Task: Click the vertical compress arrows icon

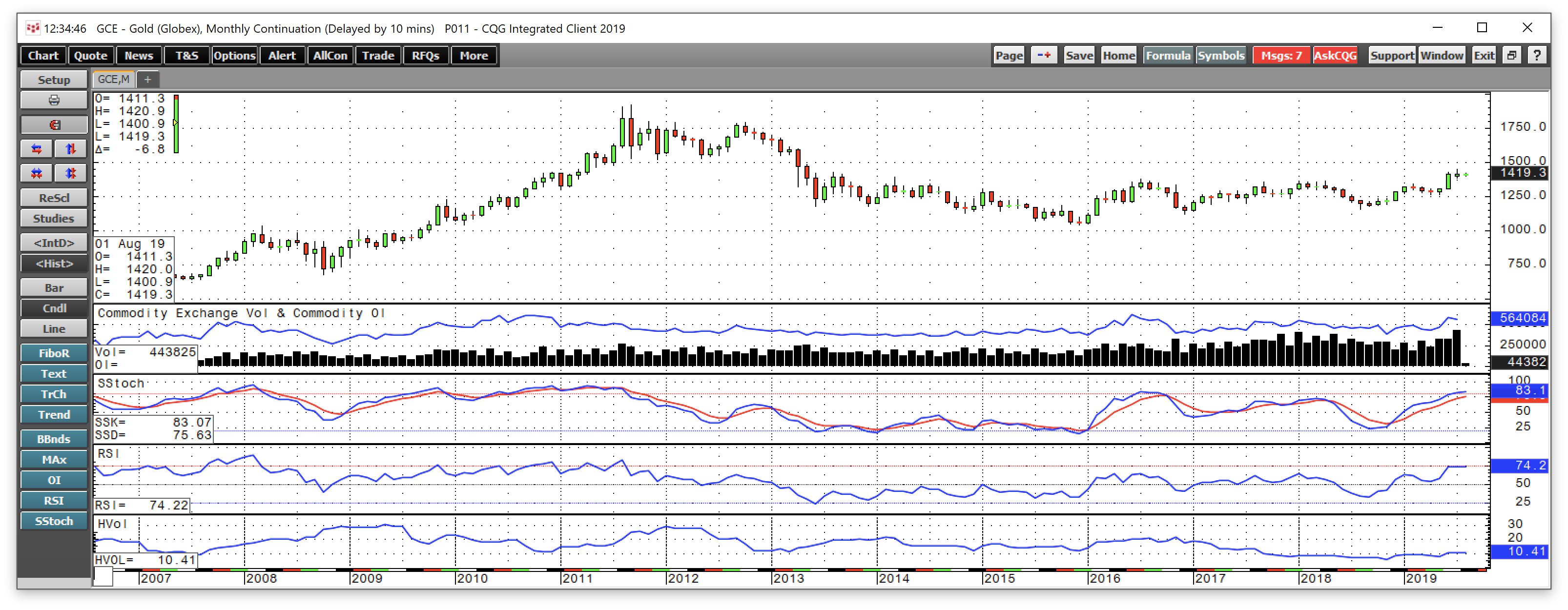Action: [x=71, y=174]
